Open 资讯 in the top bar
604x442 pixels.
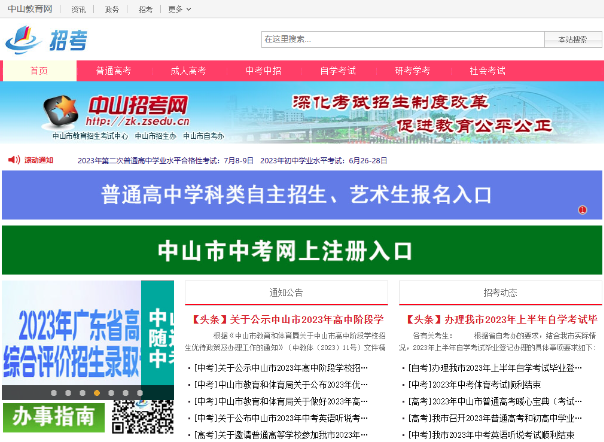click(x=79, y=9)
